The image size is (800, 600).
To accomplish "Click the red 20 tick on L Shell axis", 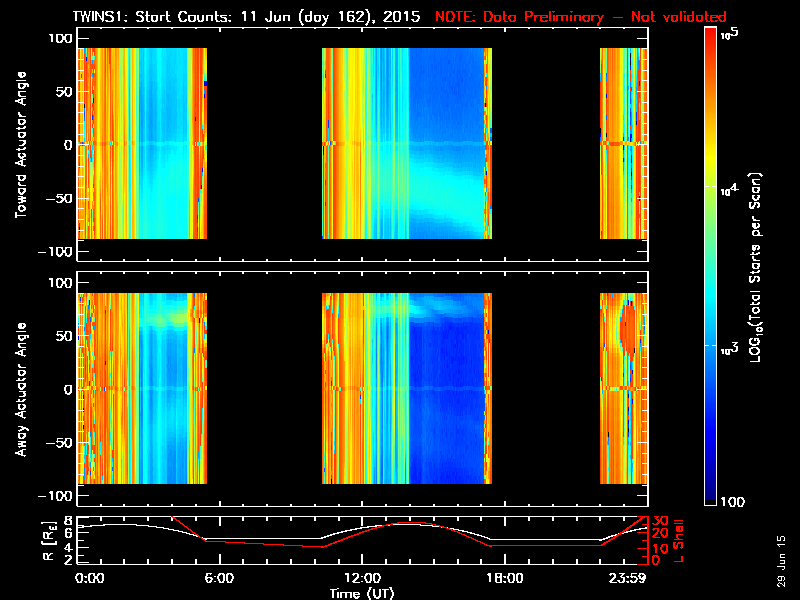I will 660,534.
